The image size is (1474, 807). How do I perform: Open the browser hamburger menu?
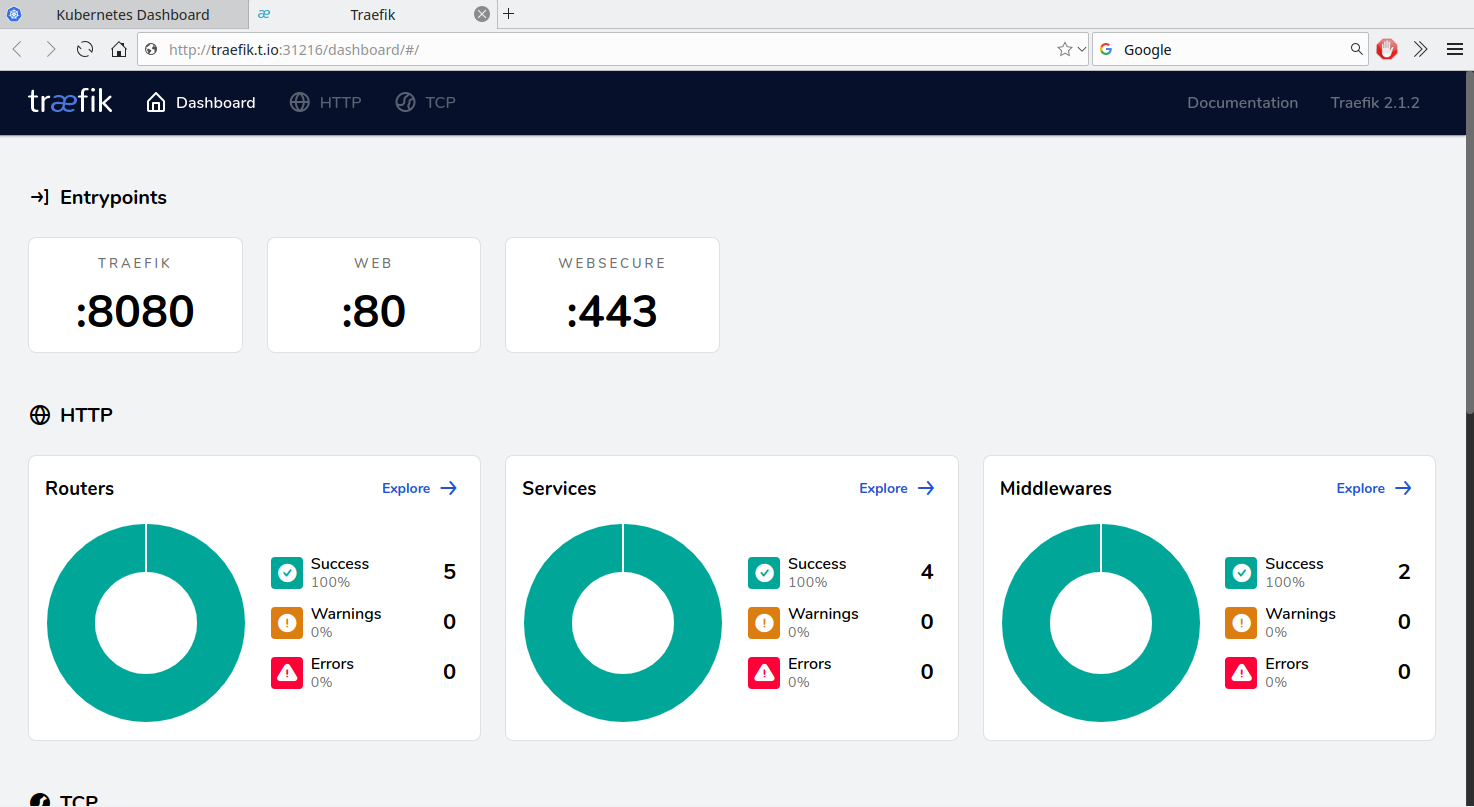point(1454,49)
